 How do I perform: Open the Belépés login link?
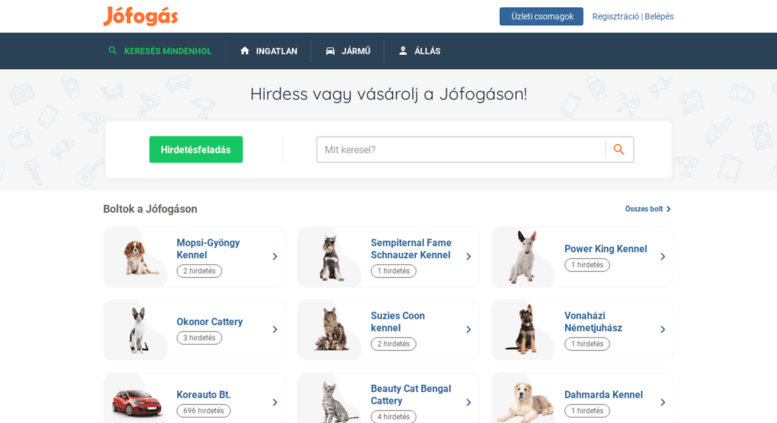(x=659, y=16)
